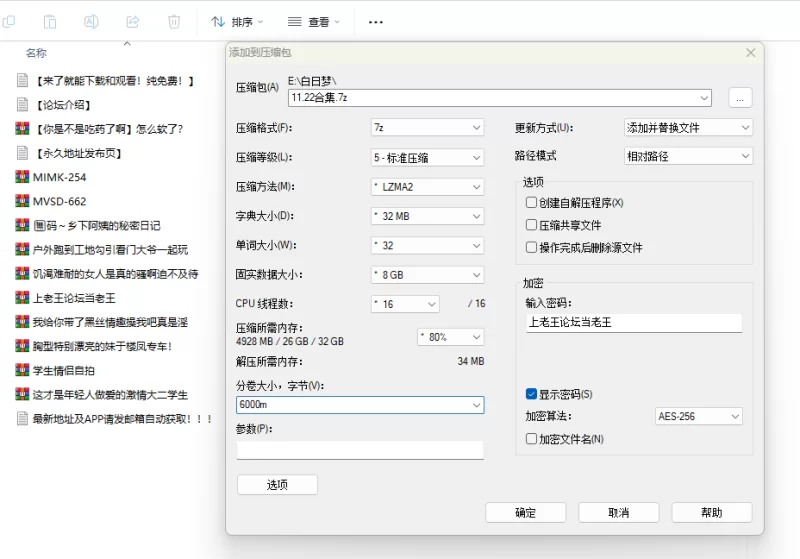Open the 查看 view menu
This screenshot has height=559, width=800.
(314, 21)
